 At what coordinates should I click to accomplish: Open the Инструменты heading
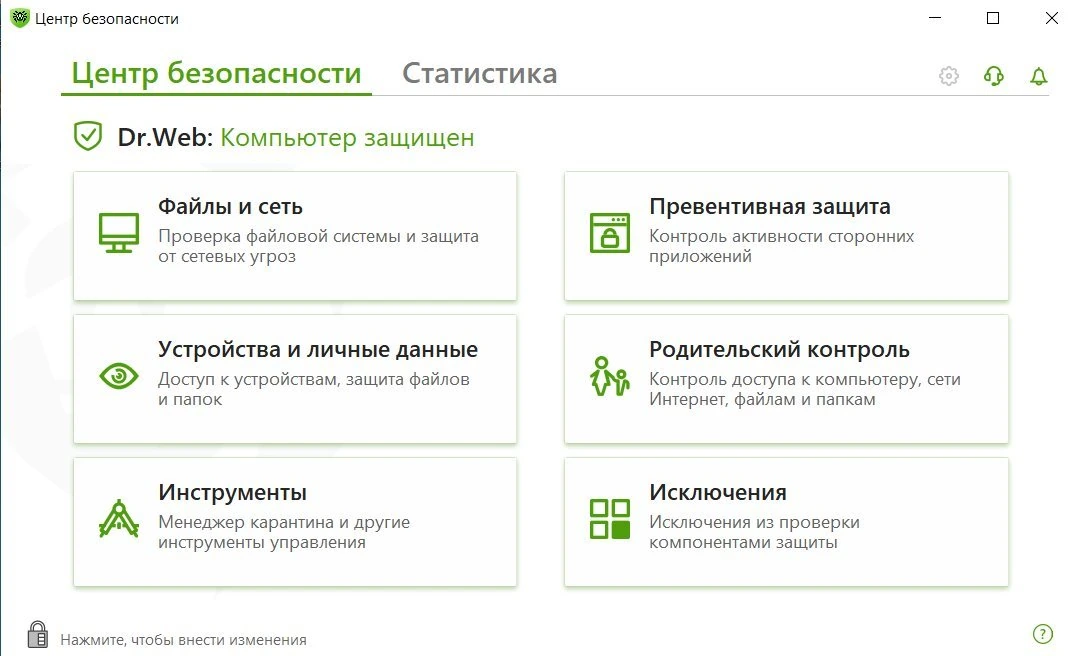tap(233, 493)
